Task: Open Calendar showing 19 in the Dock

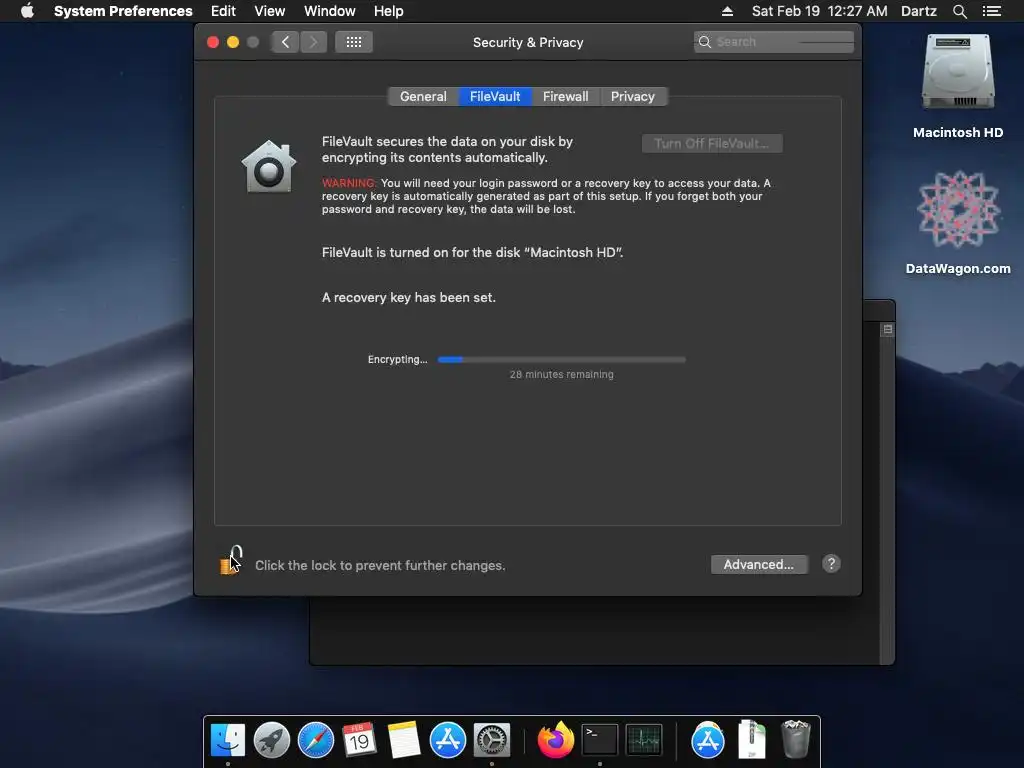Action: 359,740
